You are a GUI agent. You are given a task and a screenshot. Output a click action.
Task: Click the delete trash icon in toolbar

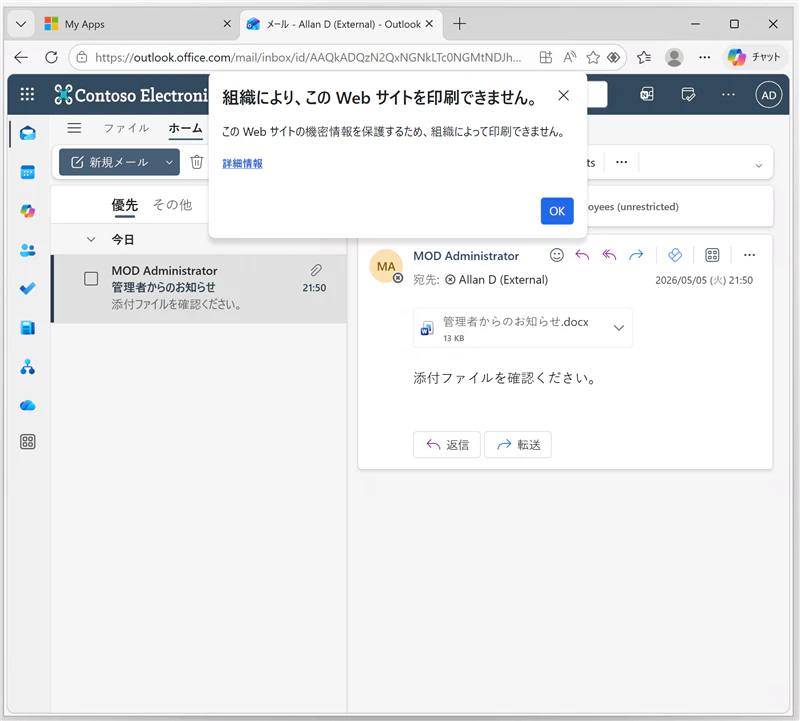196,162
